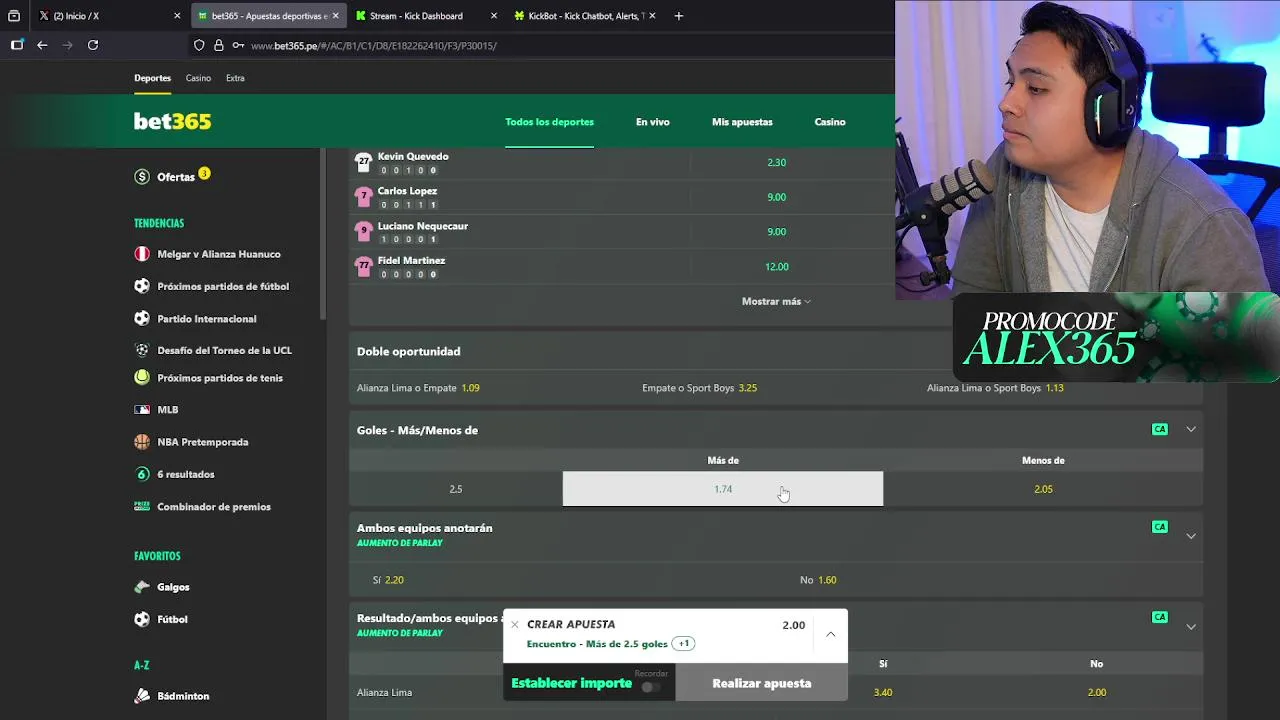1280x720 pixels.
Task: Click the Combinador de premios icon
Action: click(142, 507)
